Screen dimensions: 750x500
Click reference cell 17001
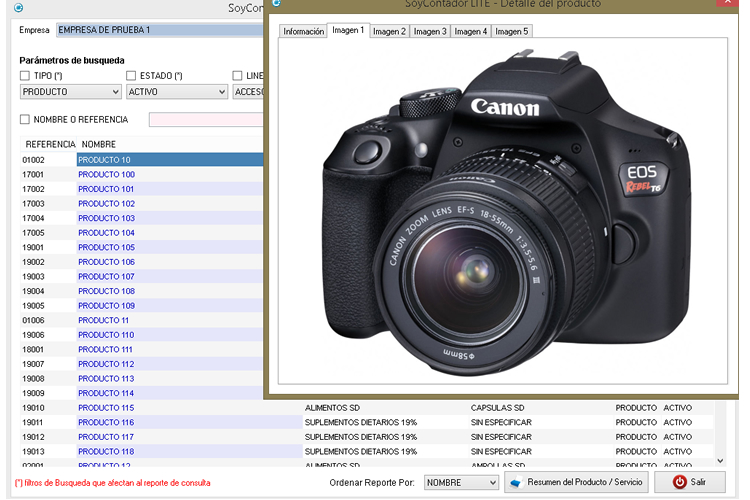click(x=33, y=175)
